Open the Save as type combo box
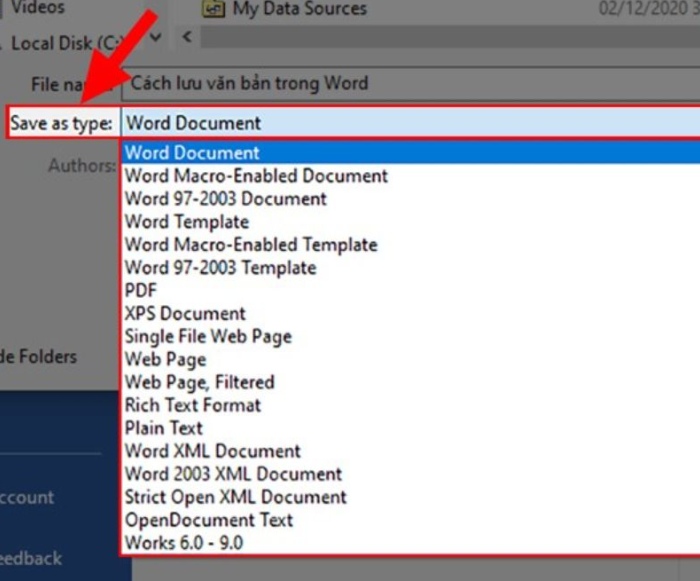This screenshot has width=700, height=581. pyautogui.click(x=411, y=123)
